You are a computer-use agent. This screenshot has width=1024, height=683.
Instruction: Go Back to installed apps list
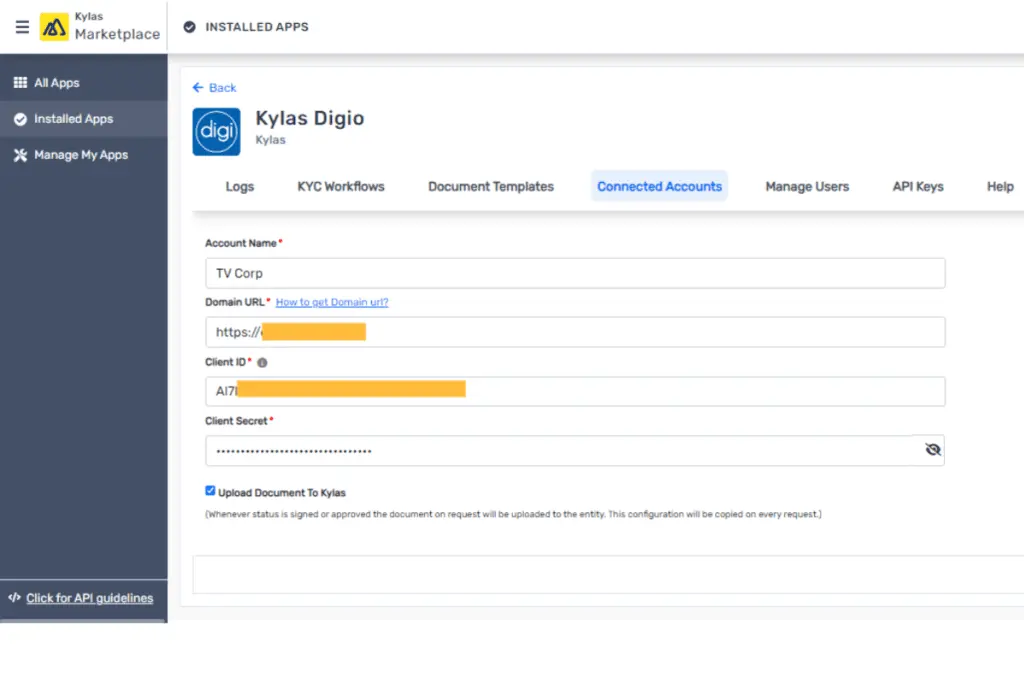coord(214,87)
